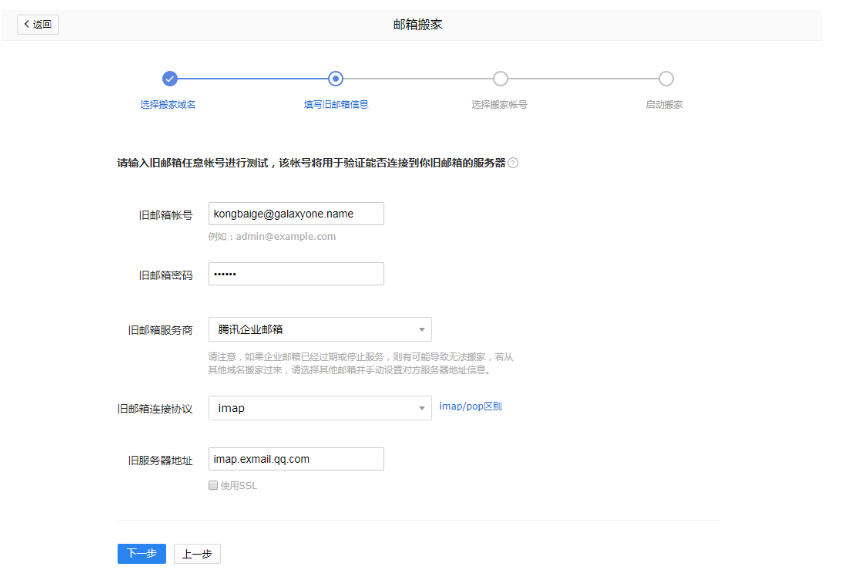
Task: Open the 旧邮箱连接协议 imap dropdown
Action: [x=319, y=408]
